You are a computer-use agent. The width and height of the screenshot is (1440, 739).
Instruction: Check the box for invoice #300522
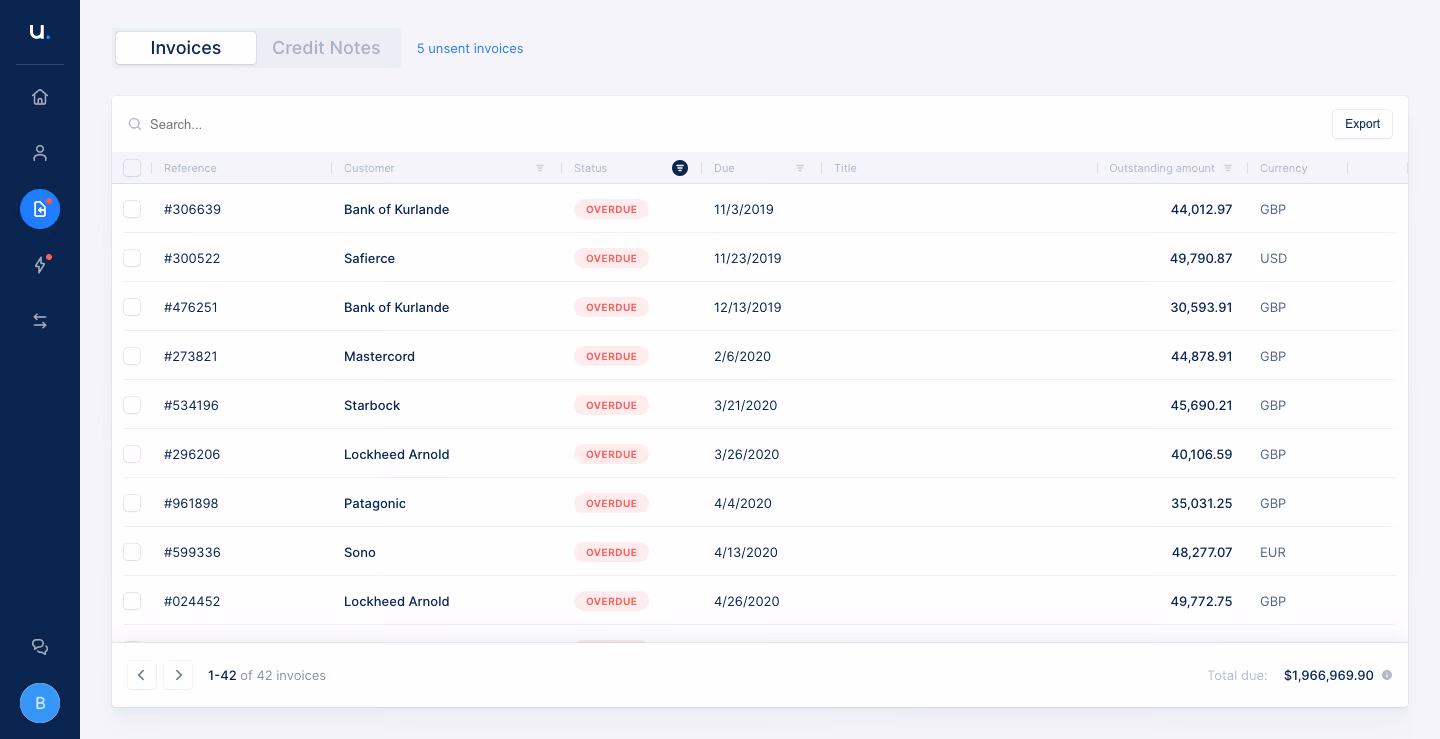click(132, 258)
